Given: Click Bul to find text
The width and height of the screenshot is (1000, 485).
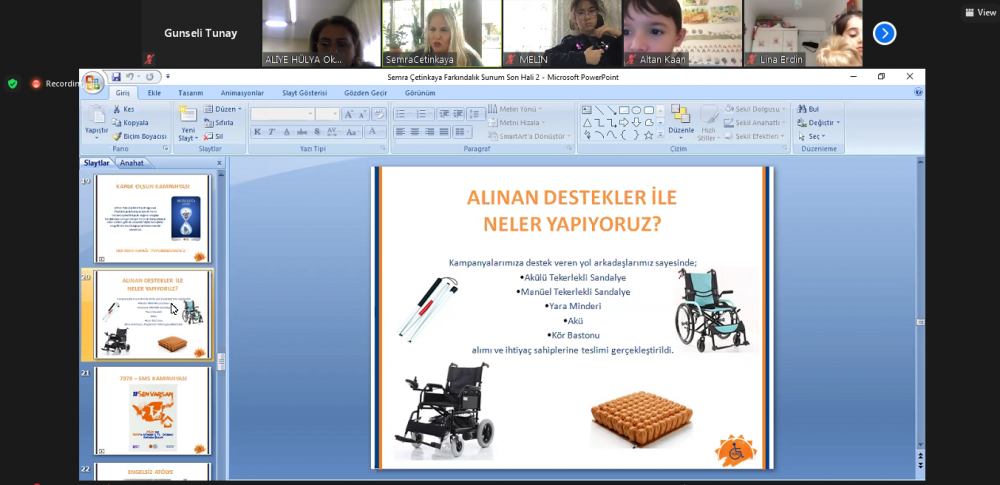Looking at the screenshot, I should pyautogui.click(x=808, y=109).
